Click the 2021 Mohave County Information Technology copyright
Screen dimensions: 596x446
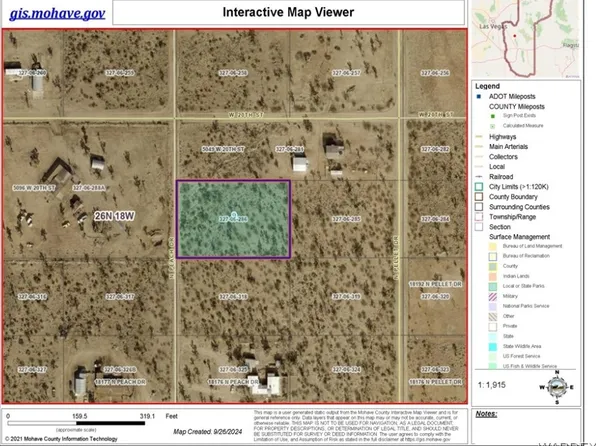[61, 439]
